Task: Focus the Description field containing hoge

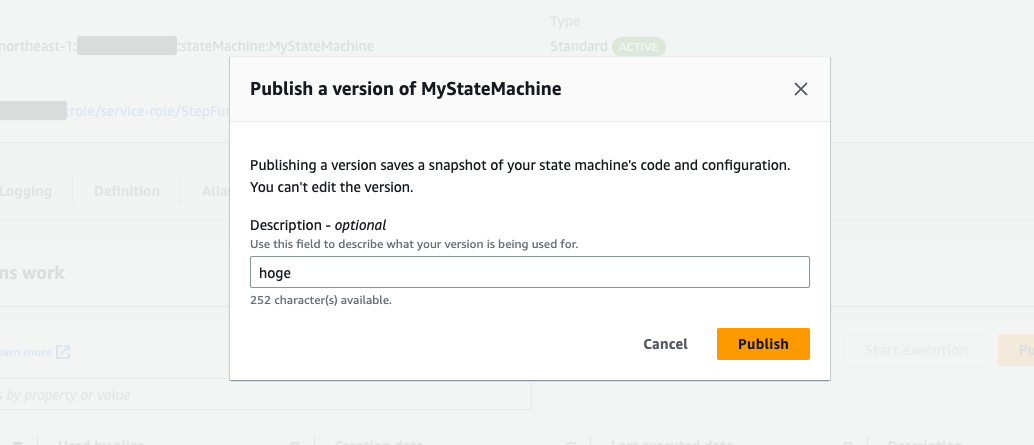Action: [x=529, y=272]
